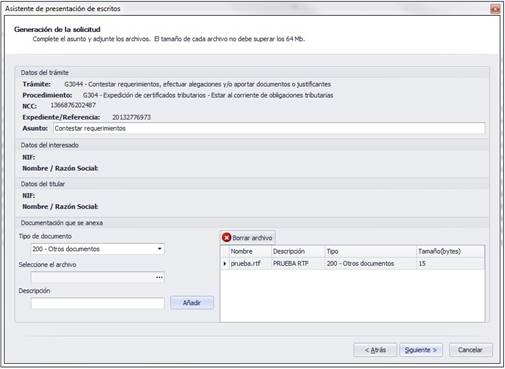Click the Asunto text field

tap(269, 128)
